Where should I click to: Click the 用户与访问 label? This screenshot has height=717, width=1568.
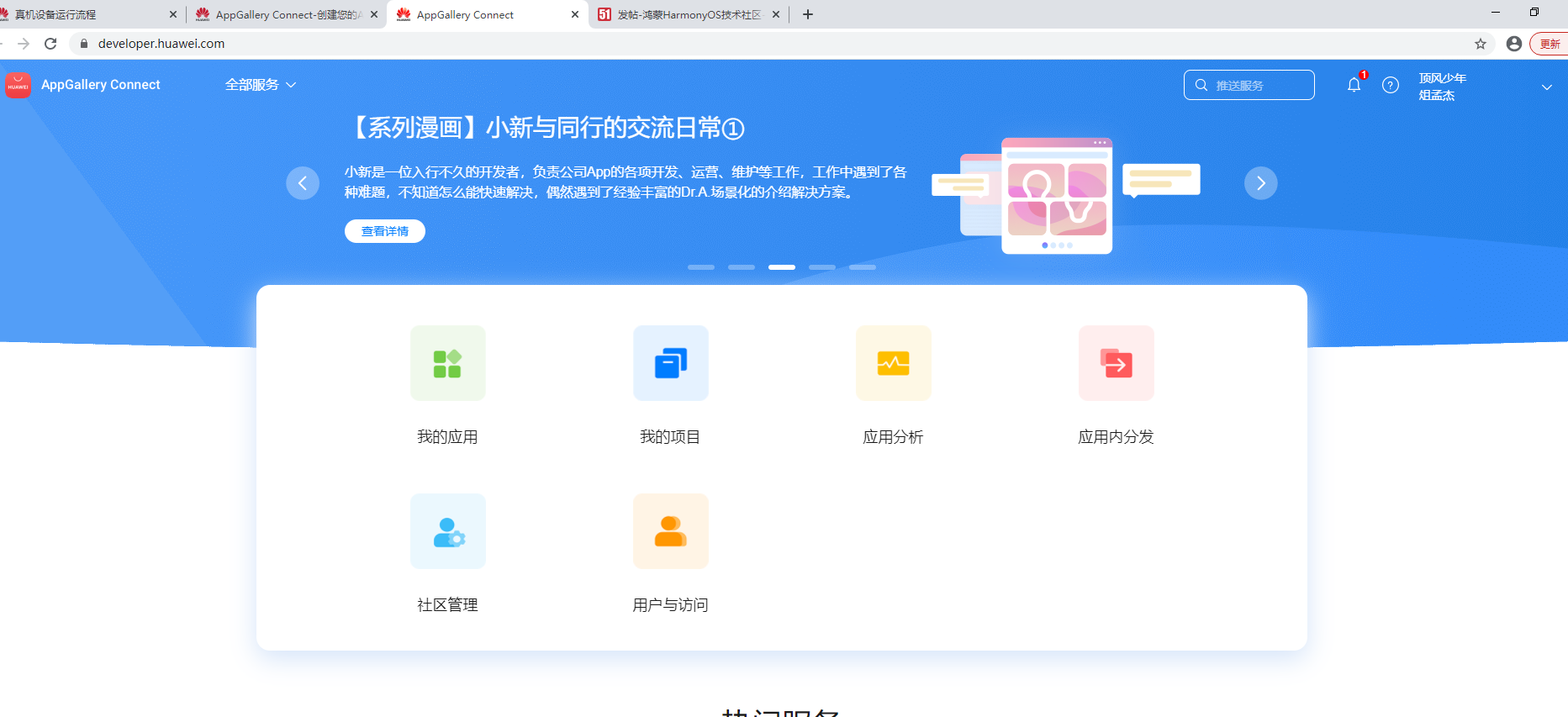(x=670, y=605)
